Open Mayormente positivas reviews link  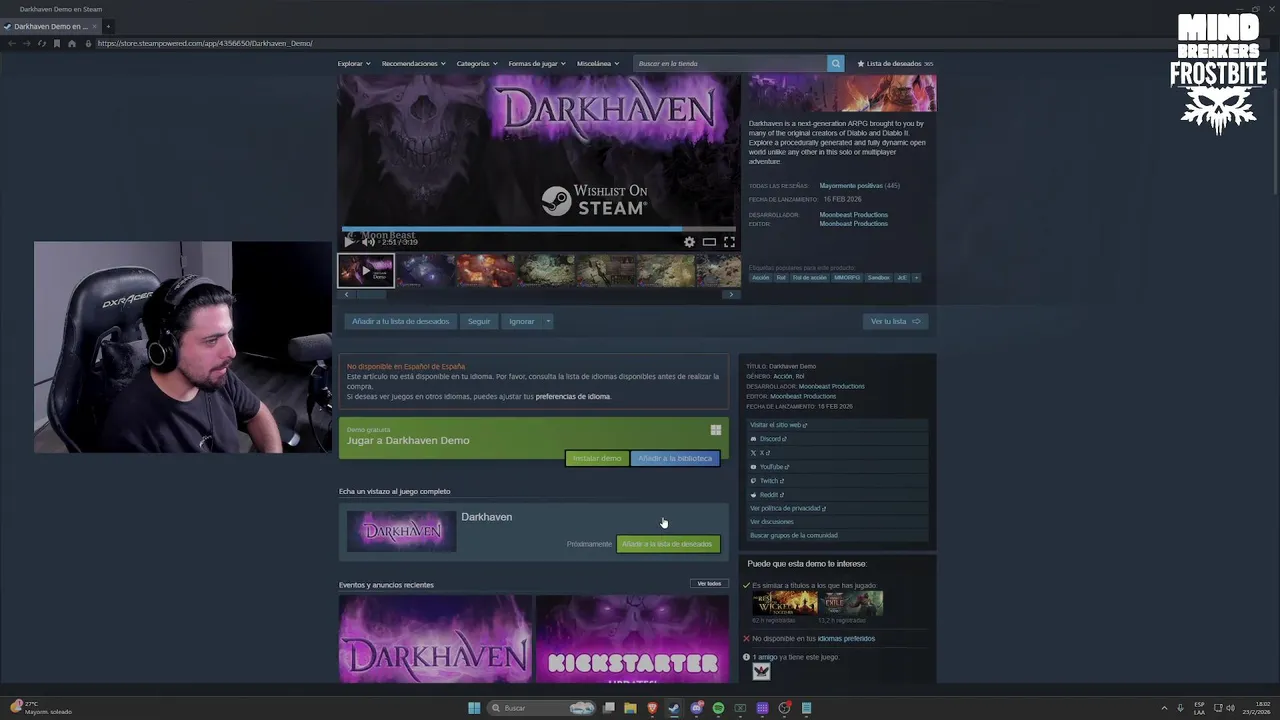coord(851,186)
